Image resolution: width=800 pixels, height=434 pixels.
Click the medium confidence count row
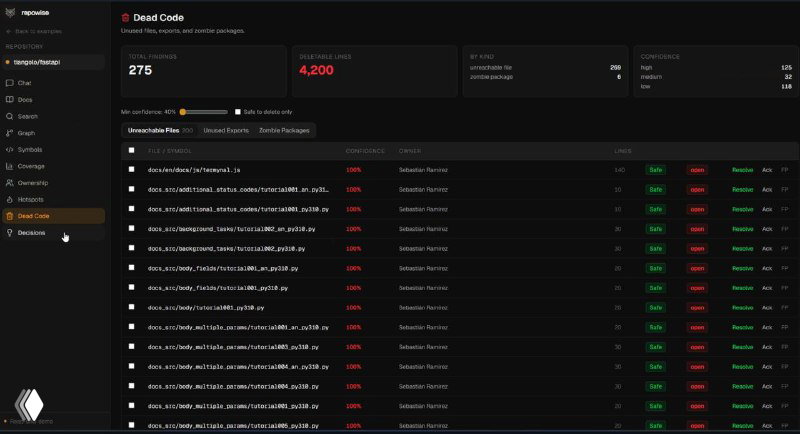click(716, 77)
